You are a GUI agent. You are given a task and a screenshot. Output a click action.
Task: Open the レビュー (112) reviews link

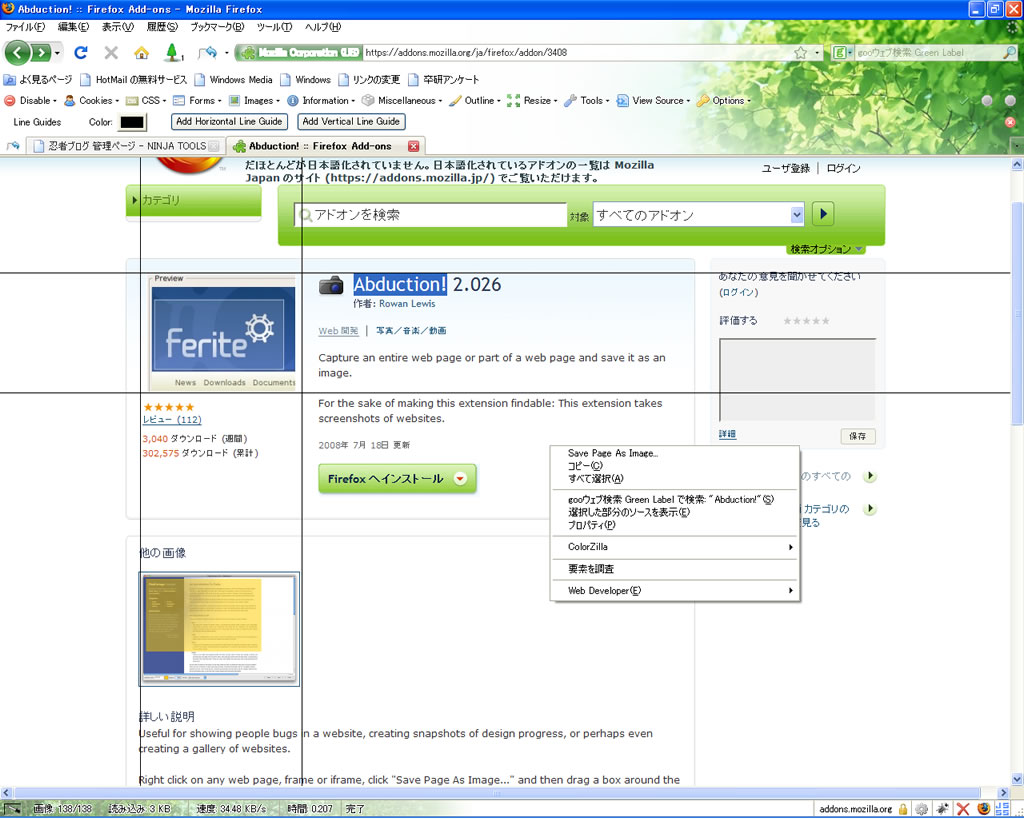click(x=172, y=420)
